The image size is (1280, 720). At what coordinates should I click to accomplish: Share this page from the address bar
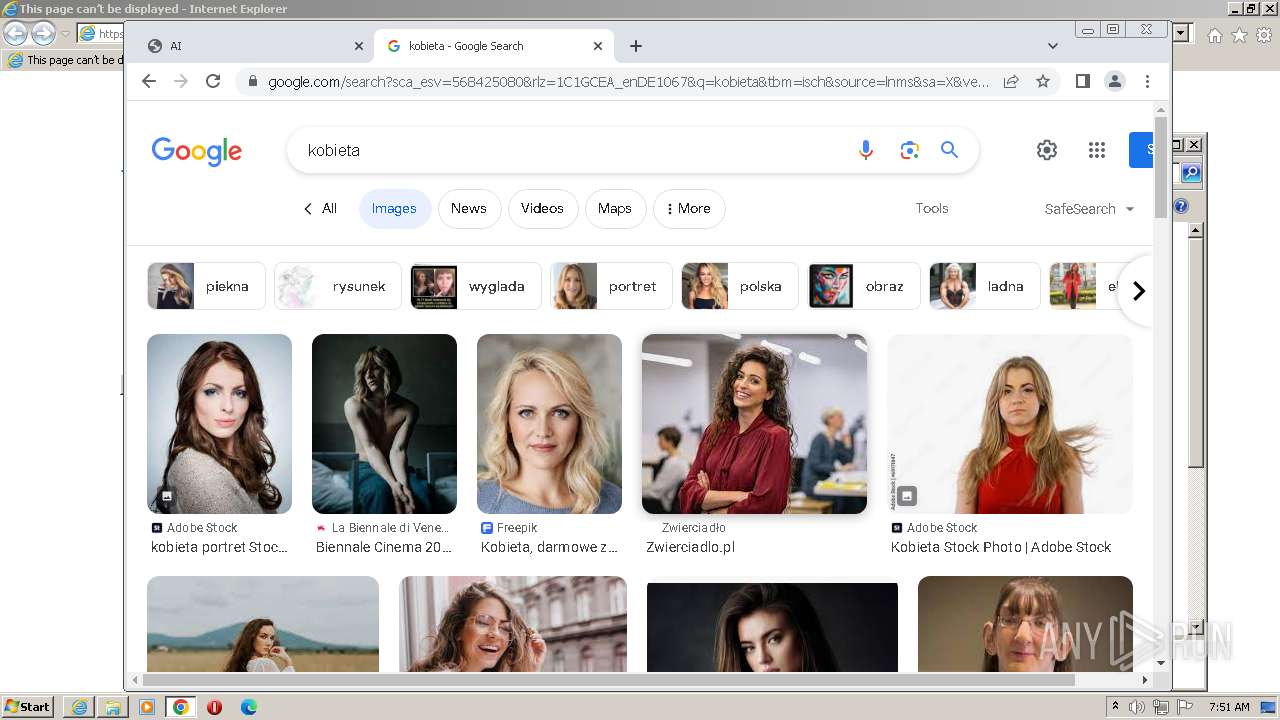click(x=1011, y=81)
